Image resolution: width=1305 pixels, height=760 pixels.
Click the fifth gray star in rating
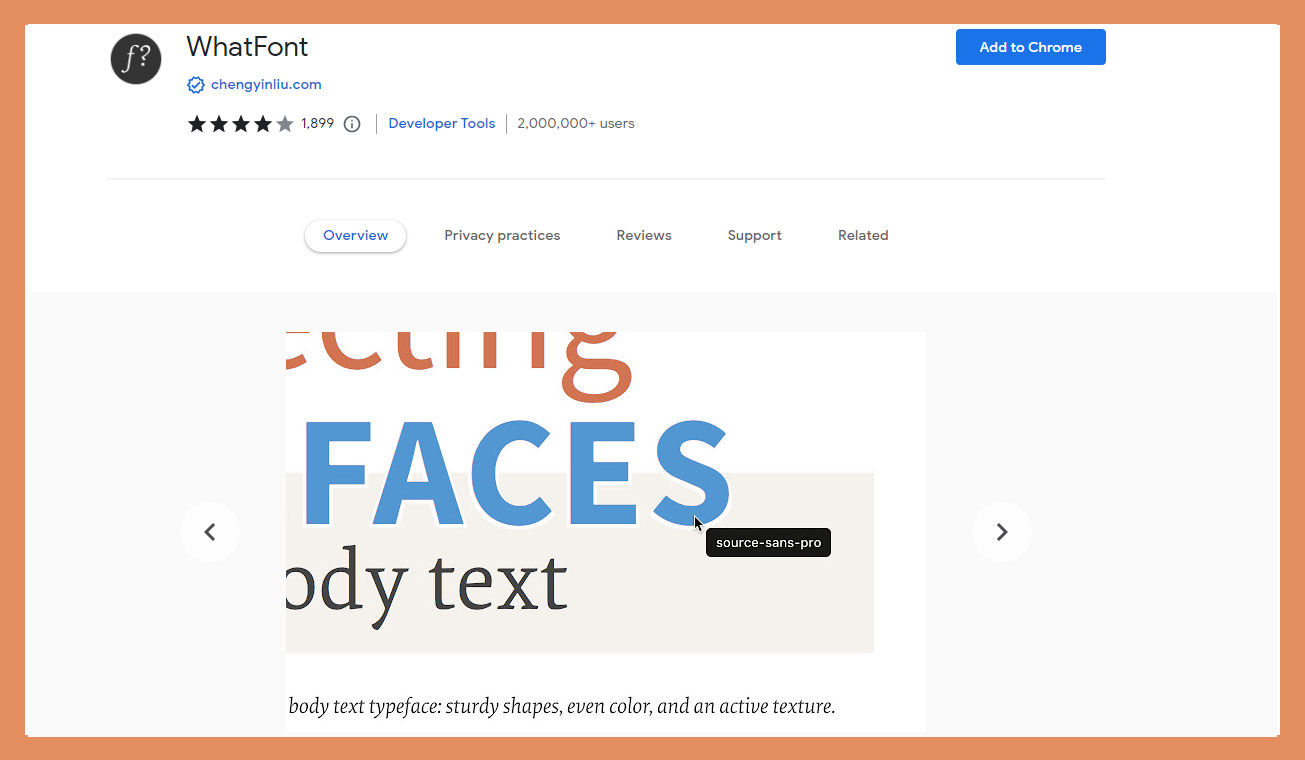coord(284,123)
